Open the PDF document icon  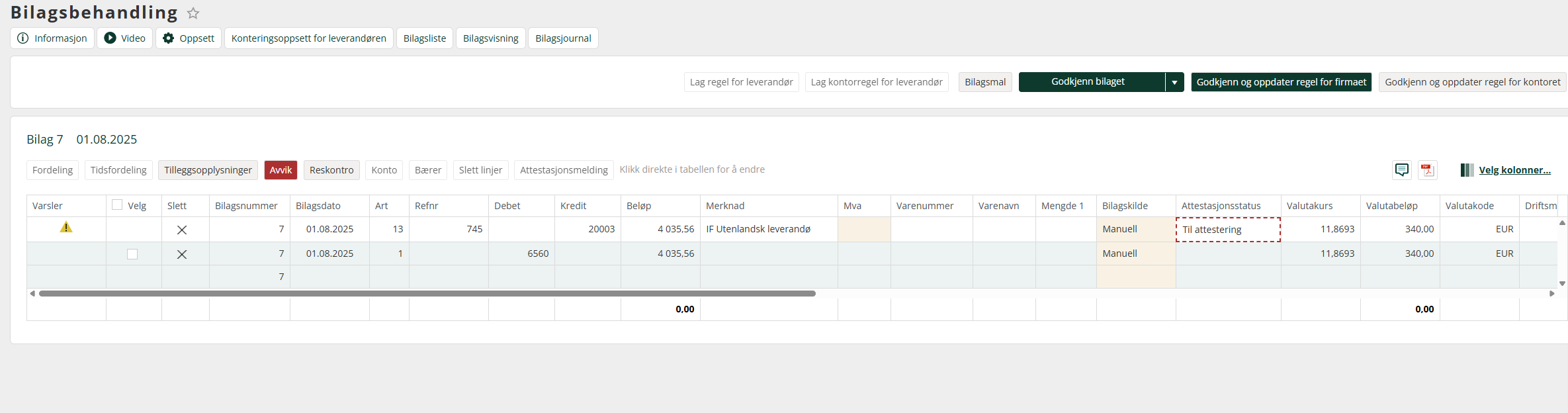point(1428,170)
